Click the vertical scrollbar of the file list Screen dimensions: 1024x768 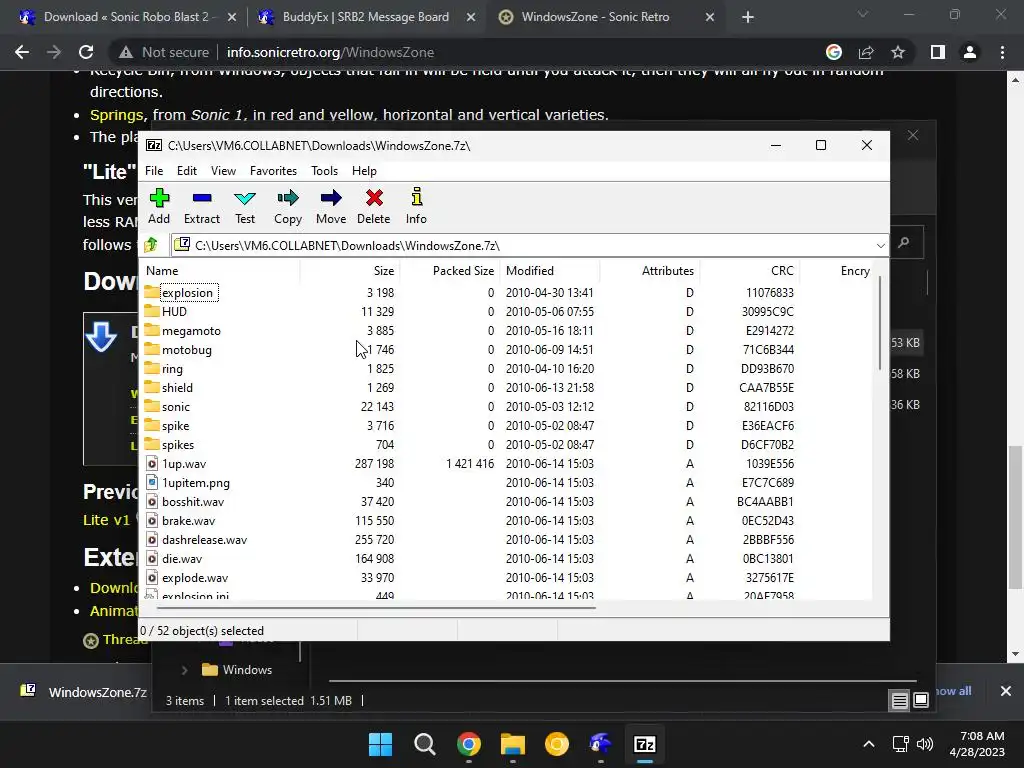click(x=880, y=325)
